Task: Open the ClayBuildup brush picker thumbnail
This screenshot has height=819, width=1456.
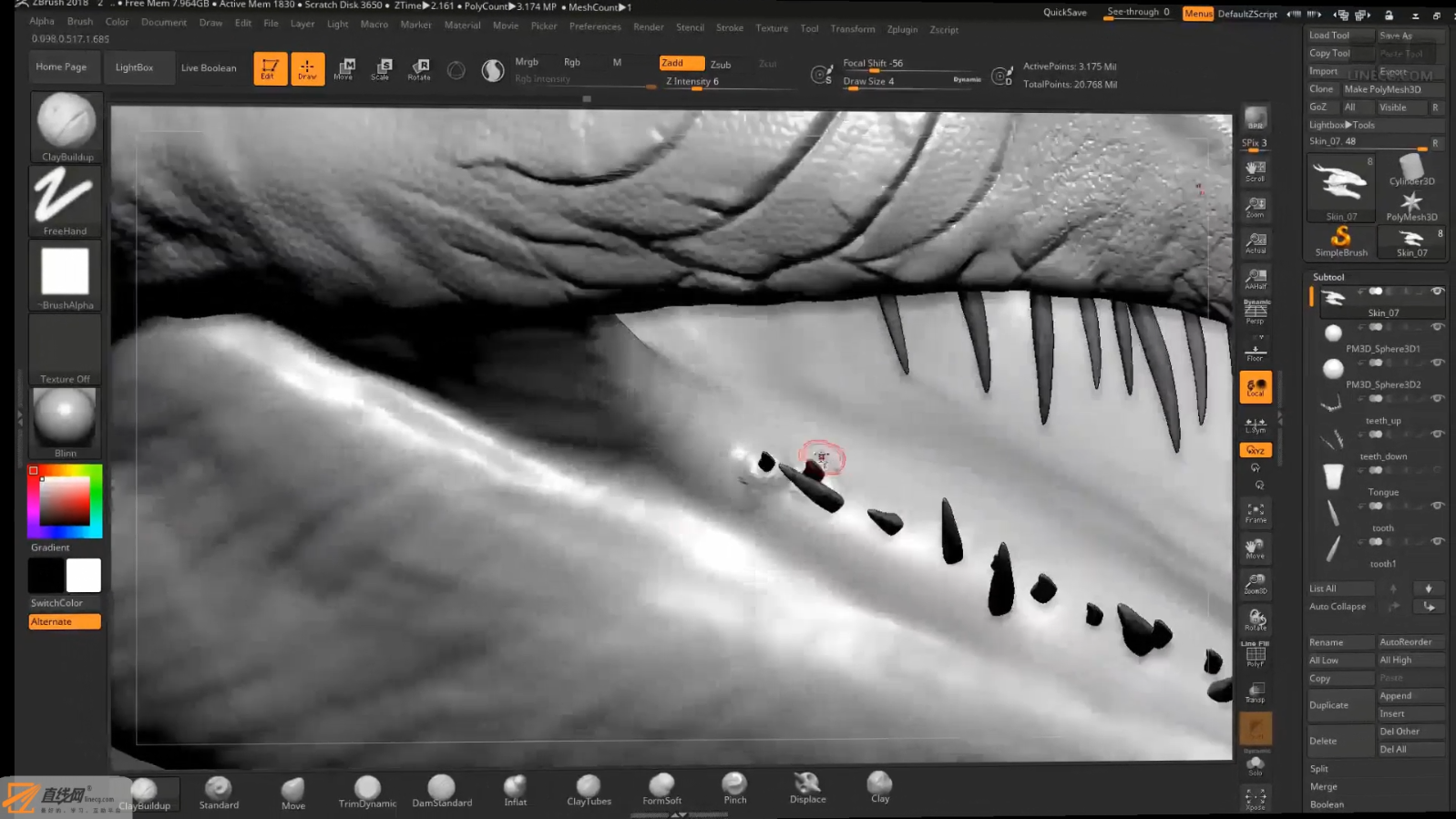Action: [66, 128]
